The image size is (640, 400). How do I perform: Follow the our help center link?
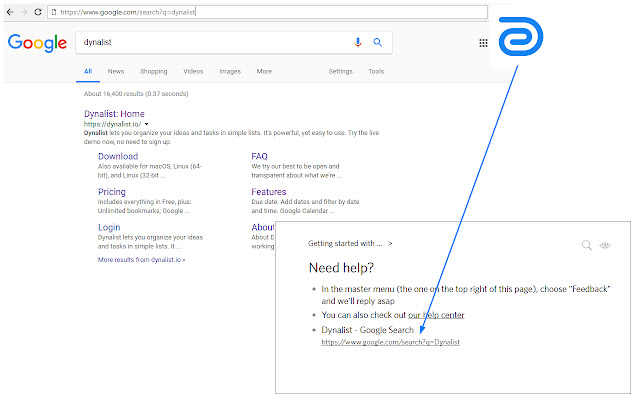(x=436, y=315)
